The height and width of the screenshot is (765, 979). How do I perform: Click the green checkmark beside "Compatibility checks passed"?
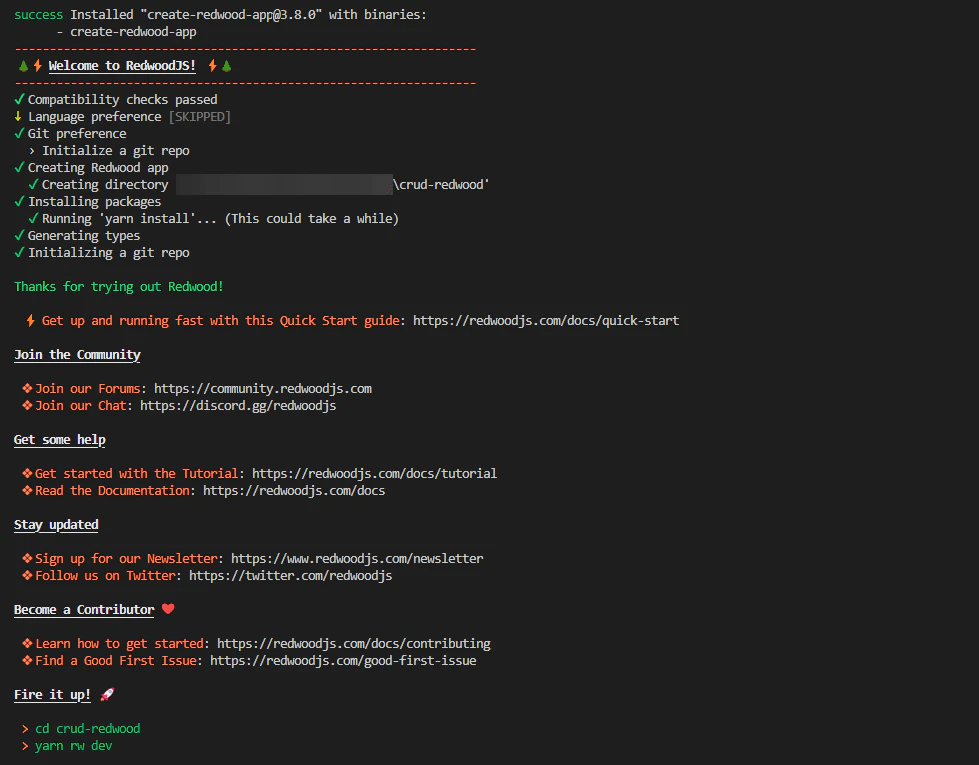pos(18,99)
